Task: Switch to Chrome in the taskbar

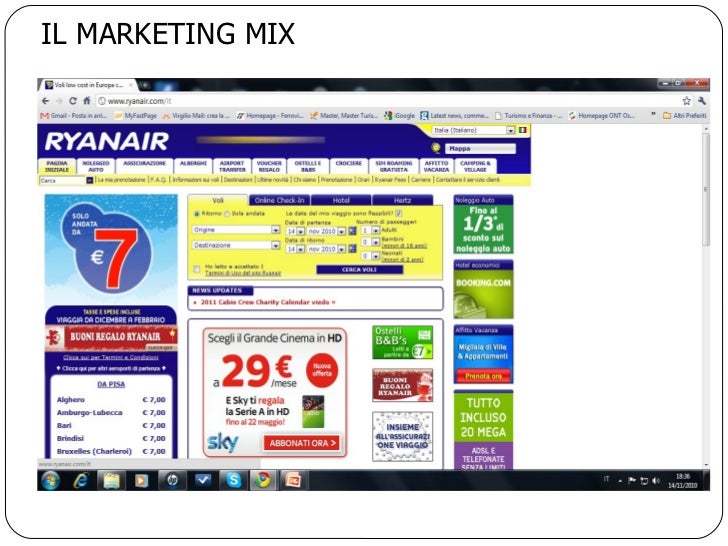Action: click(x=264, y=481)
